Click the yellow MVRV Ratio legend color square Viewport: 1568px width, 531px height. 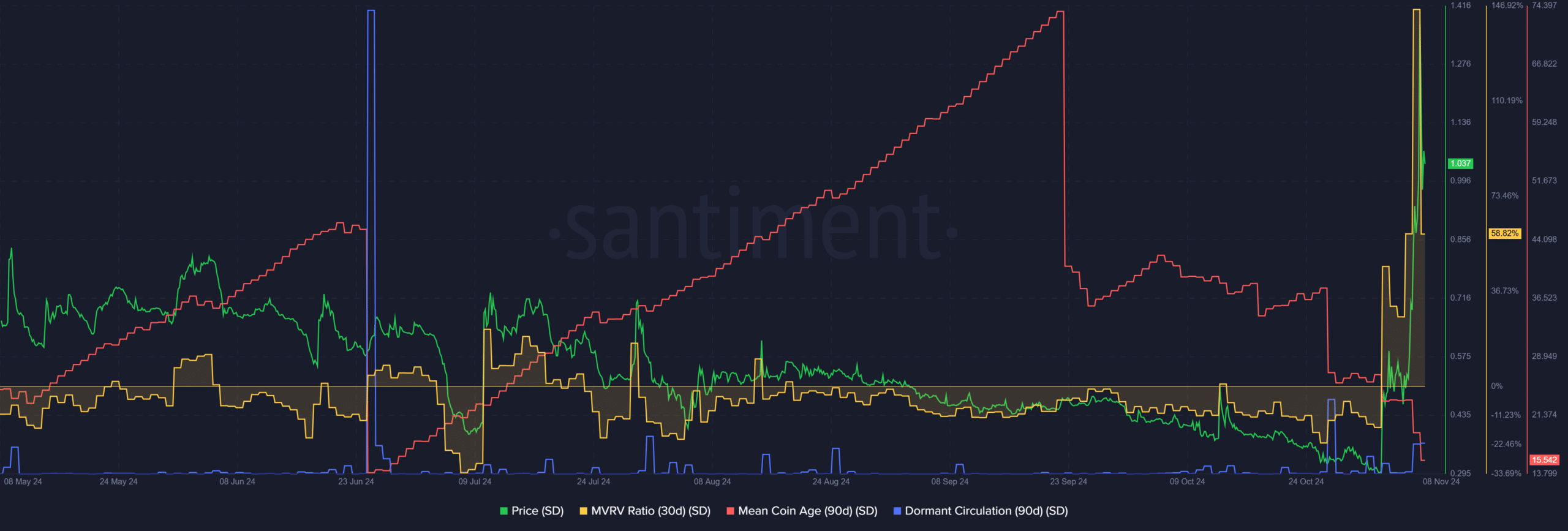pyautogui.click(x=583, y=511)
